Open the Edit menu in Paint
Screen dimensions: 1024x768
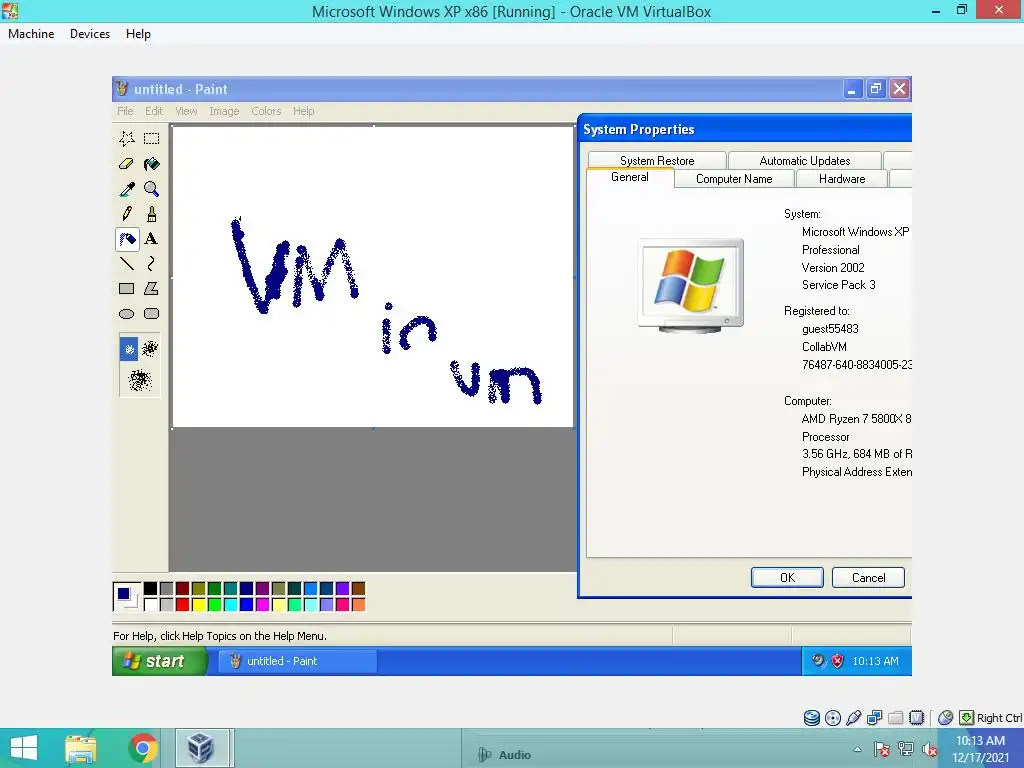click(x=153, y=111)
